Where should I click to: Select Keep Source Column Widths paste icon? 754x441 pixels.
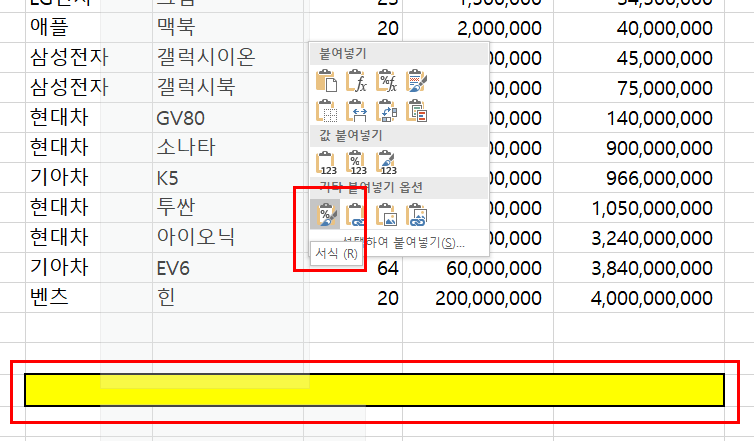pos(356,111)
